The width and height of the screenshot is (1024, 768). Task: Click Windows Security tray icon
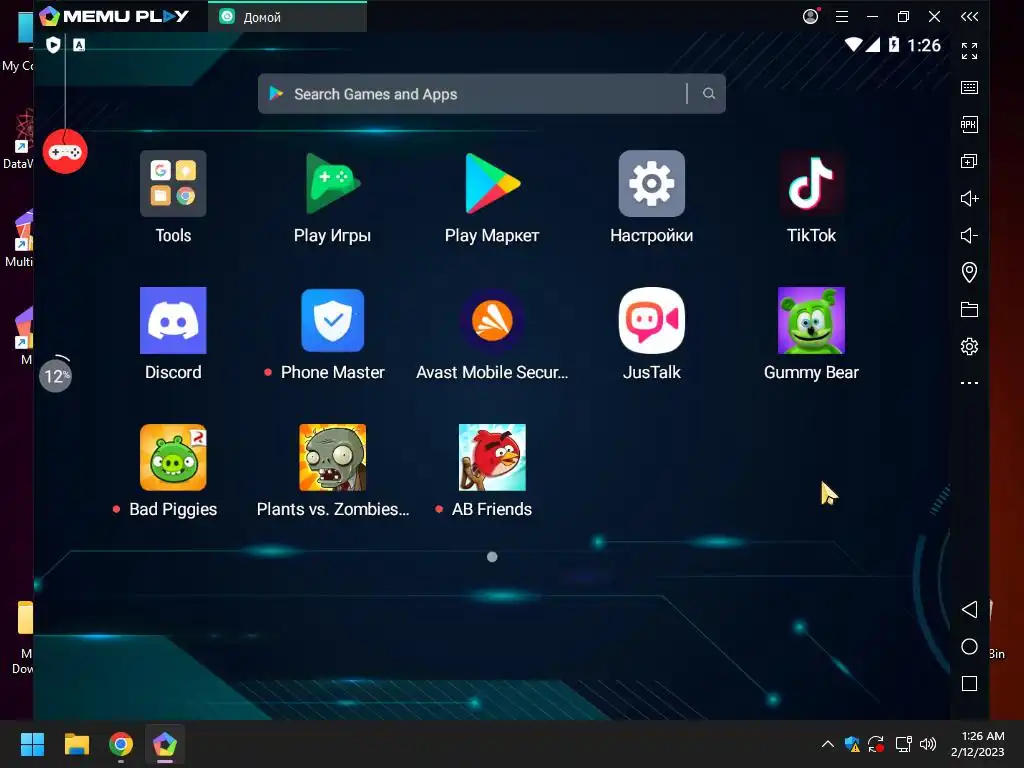[852, 744]
